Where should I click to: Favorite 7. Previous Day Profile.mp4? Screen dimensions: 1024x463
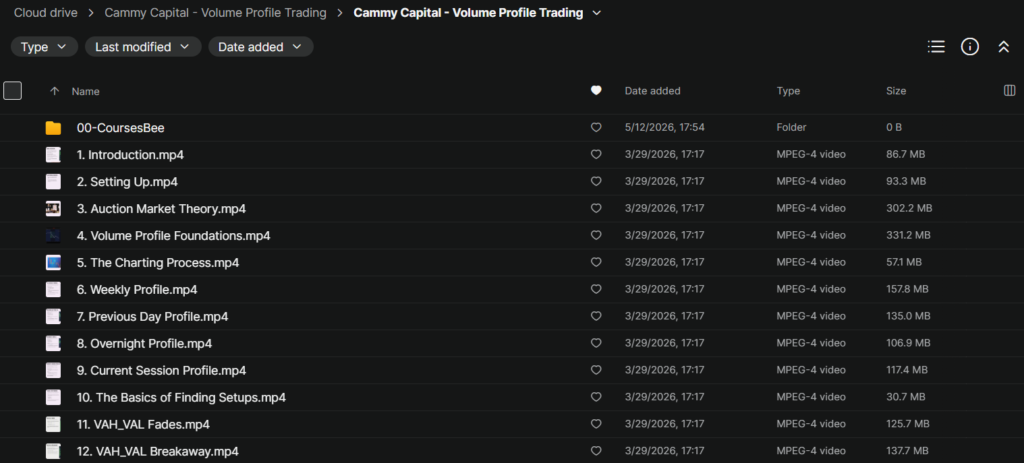(x=596, y=316)
